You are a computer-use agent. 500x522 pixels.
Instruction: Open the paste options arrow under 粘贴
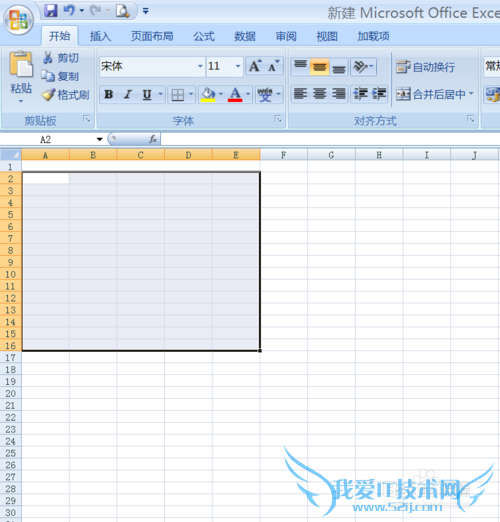(21, 101)
